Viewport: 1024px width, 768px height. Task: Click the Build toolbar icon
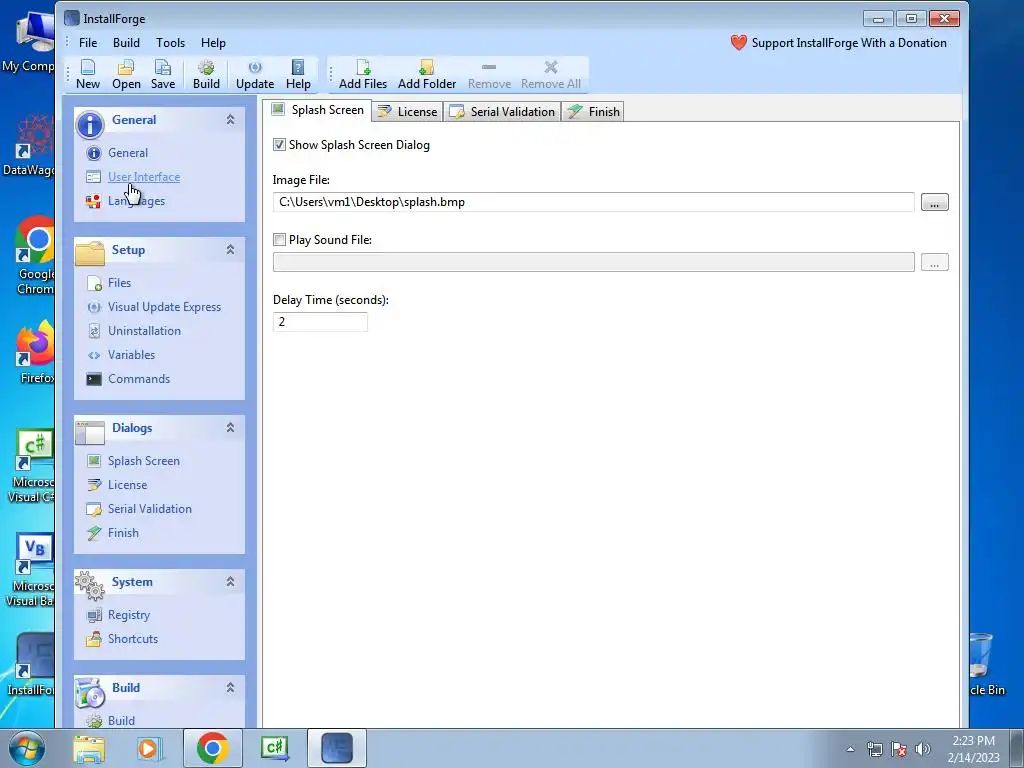tap(206, 74)
